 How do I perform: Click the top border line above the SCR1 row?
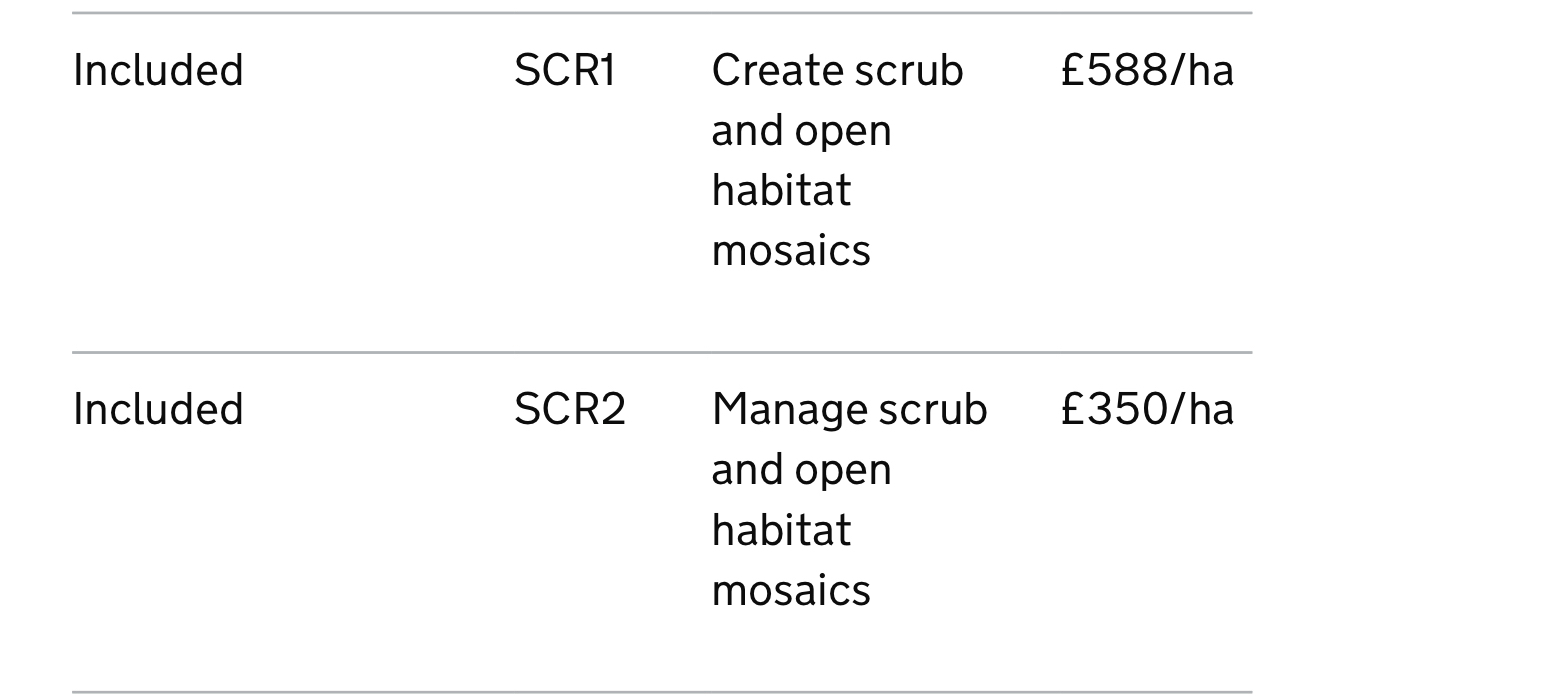[x=660, y=13]
